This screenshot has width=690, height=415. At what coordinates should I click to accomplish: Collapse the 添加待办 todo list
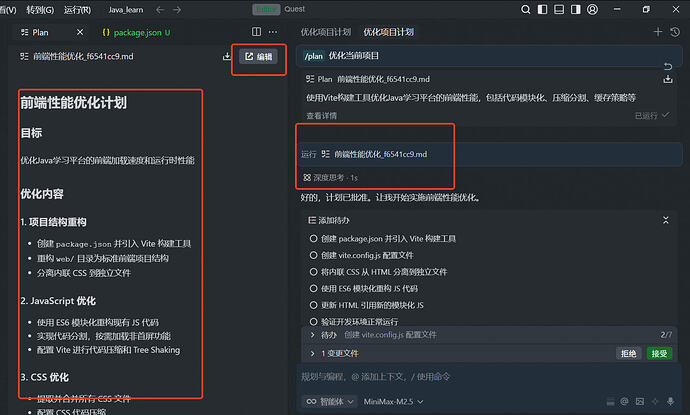pos(666,220)
